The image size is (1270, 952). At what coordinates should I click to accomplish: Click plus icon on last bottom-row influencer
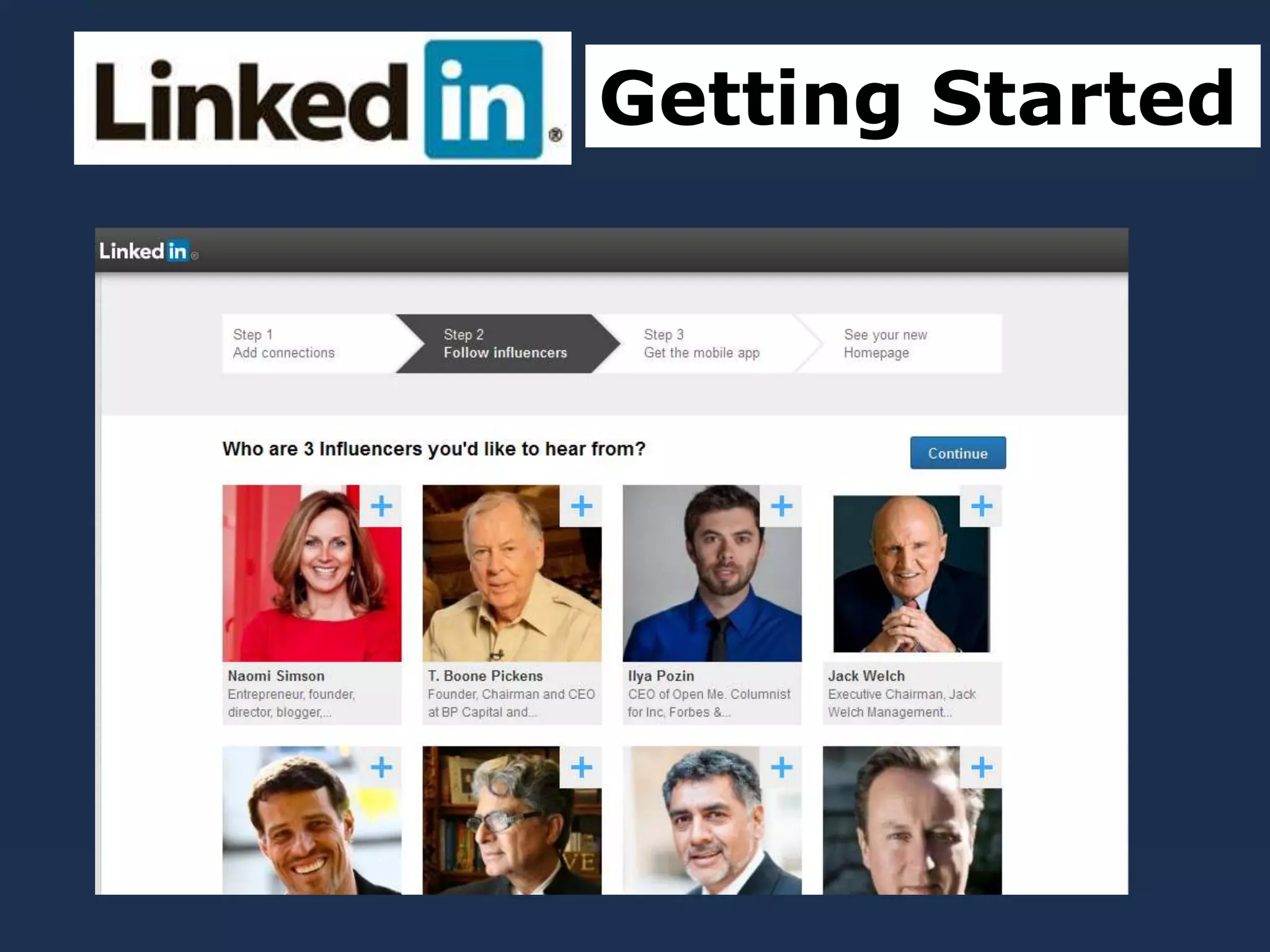pos(981,767)
